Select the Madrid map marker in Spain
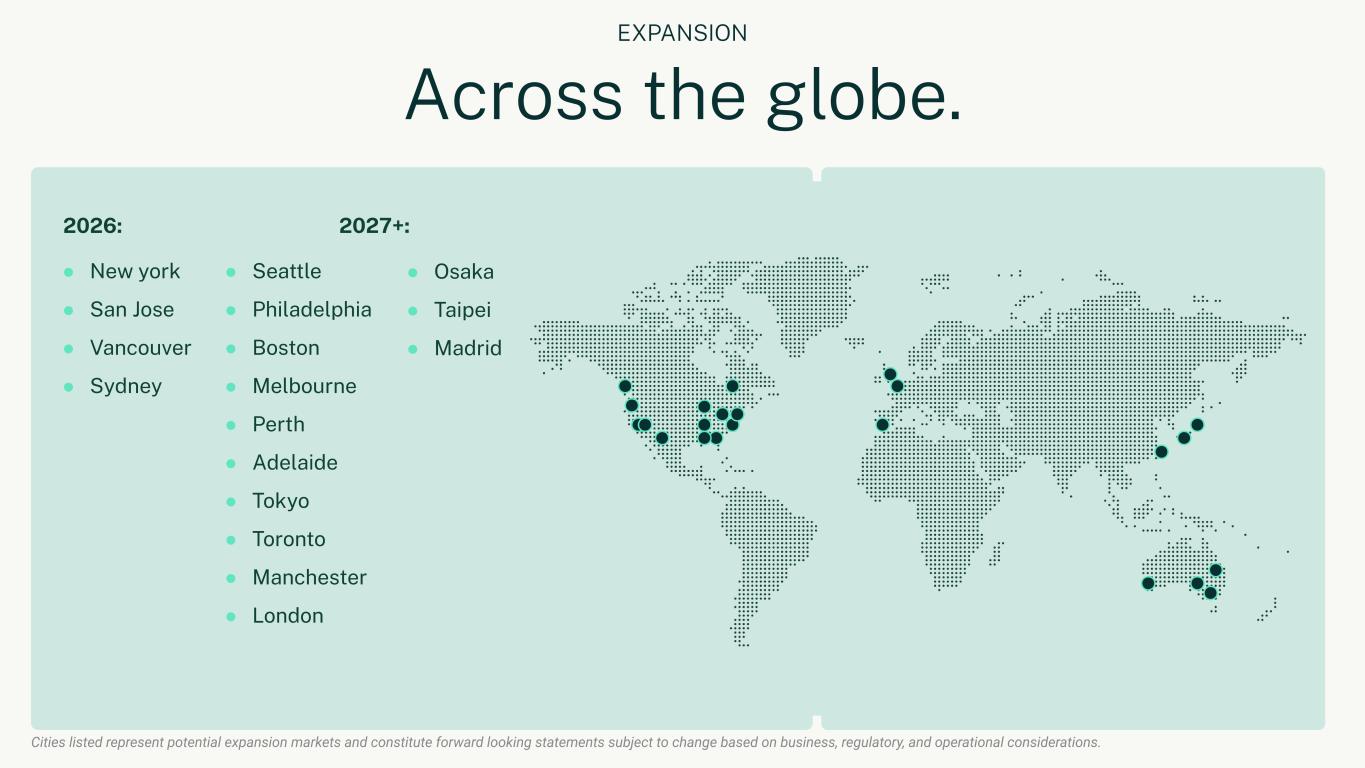Viewport: 1365px width, 768px height. point(882,425)
